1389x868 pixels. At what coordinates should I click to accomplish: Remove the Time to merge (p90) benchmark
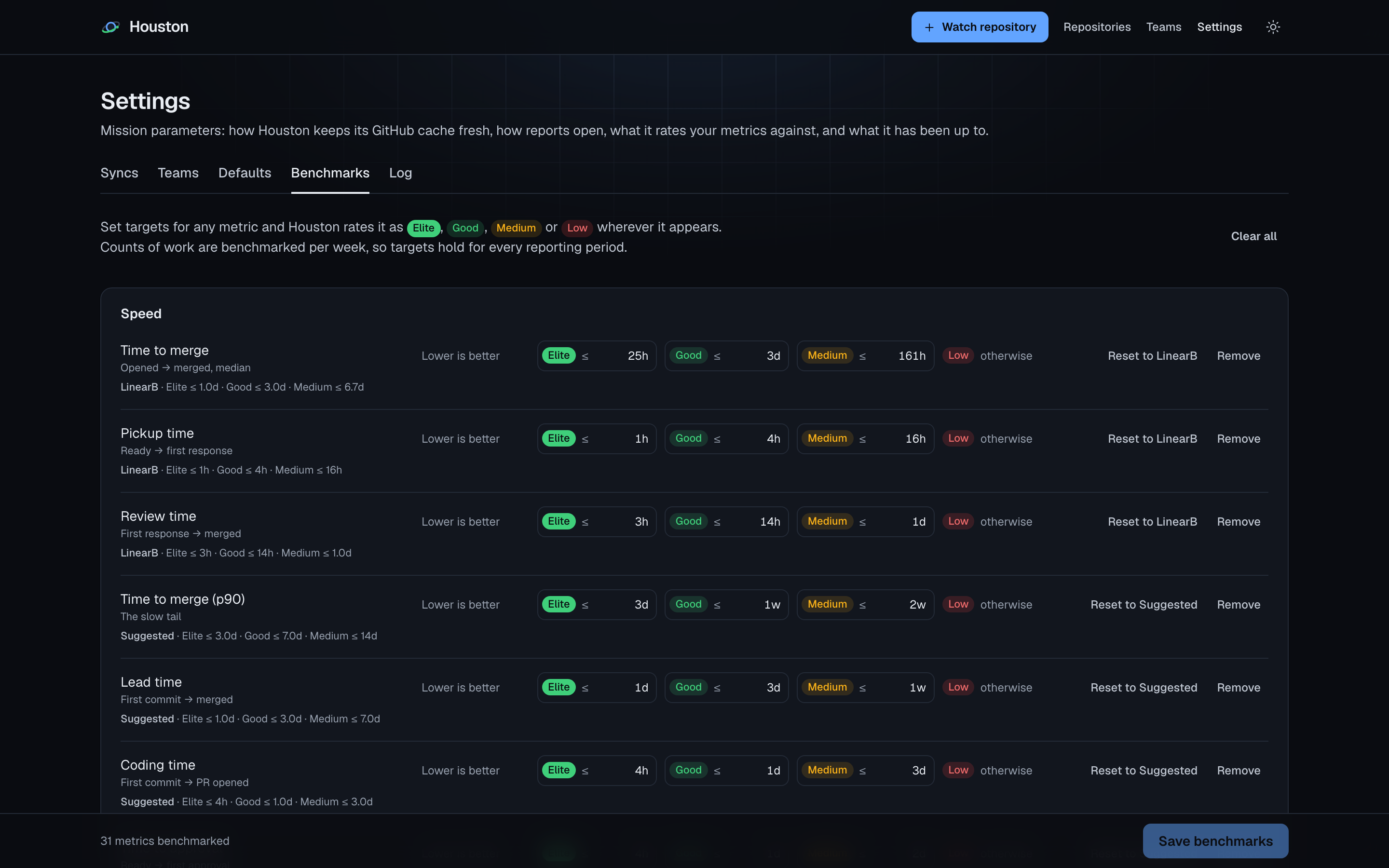[1238, 605]
